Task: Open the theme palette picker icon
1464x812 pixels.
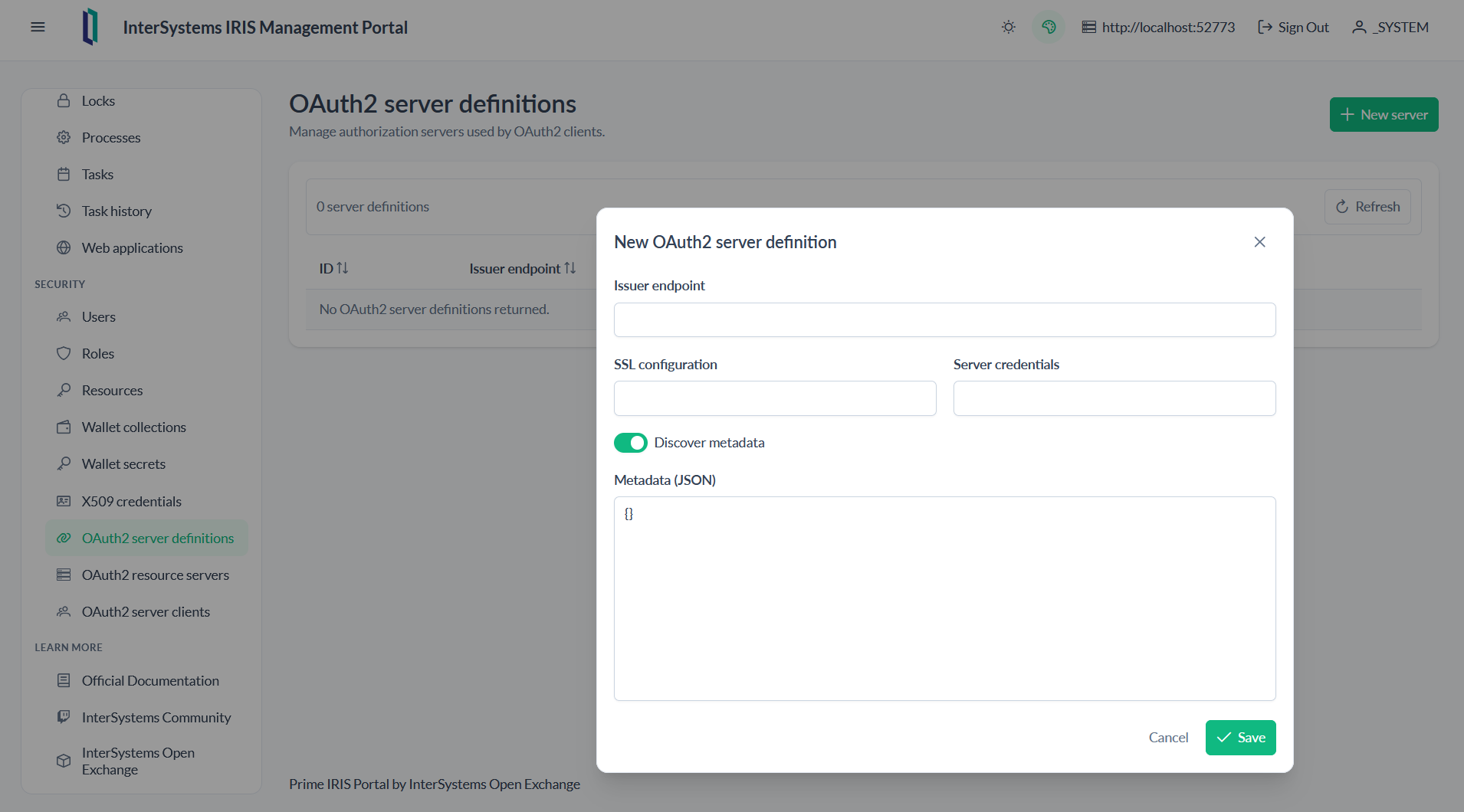Action: [1049, 28]
